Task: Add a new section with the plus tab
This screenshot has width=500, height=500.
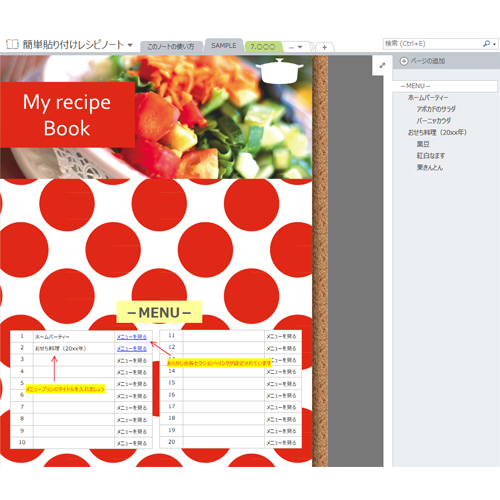Action: [324, 47]
